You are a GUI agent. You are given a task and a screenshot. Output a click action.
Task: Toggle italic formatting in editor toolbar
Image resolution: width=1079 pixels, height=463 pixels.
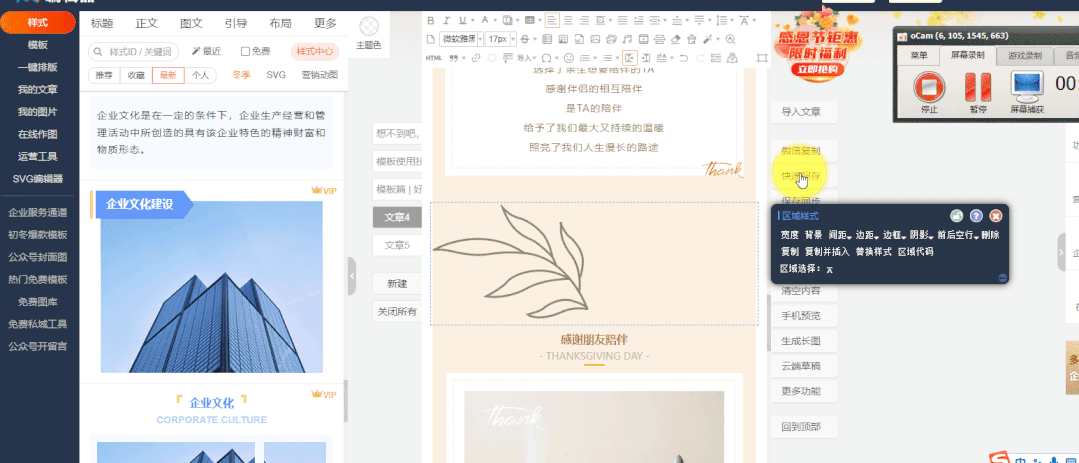click(x=447, y=20)
